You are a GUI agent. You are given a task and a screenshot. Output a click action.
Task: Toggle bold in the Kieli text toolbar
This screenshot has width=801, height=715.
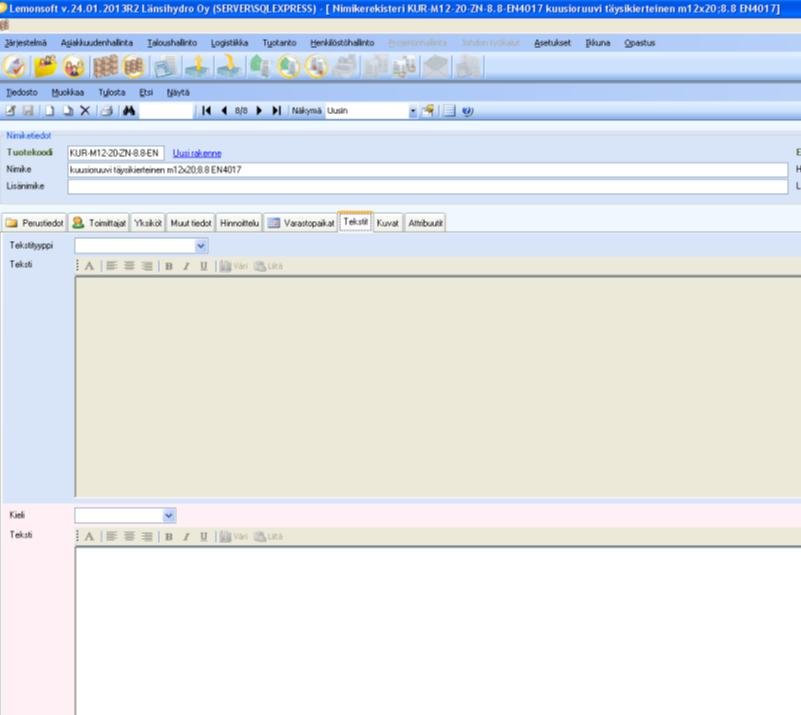169,537
